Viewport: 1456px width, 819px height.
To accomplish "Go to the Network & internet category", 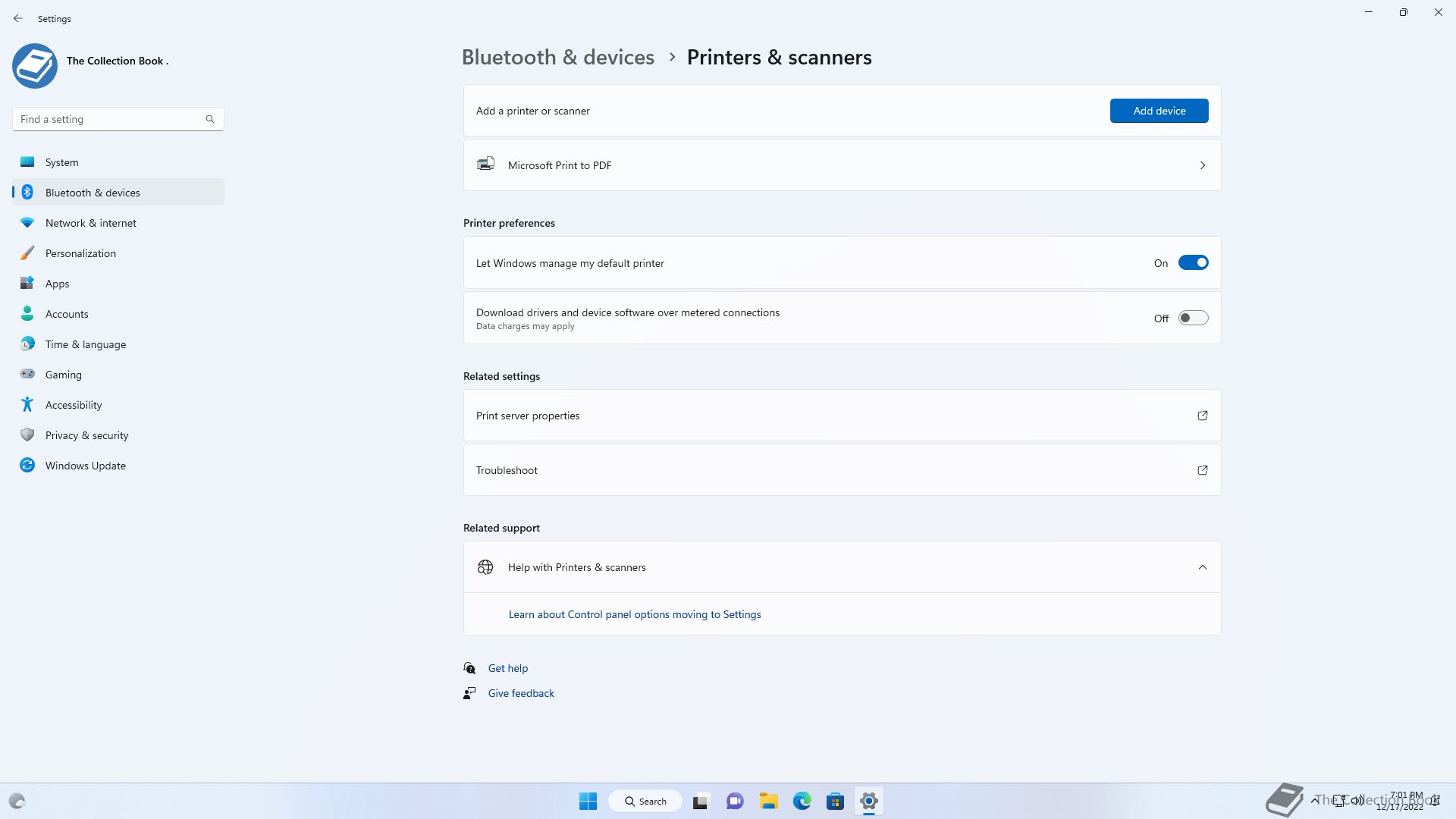I will (118, 223).
